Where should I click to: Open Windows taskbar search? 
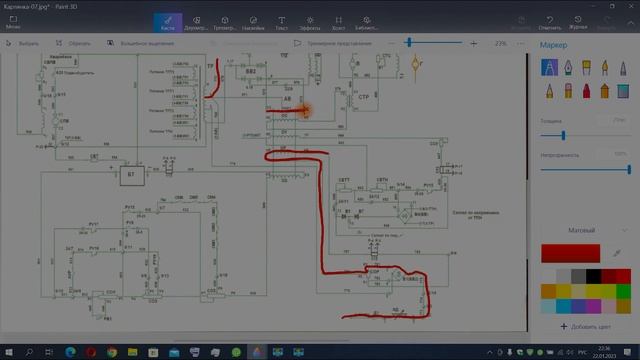pos(29,352)
